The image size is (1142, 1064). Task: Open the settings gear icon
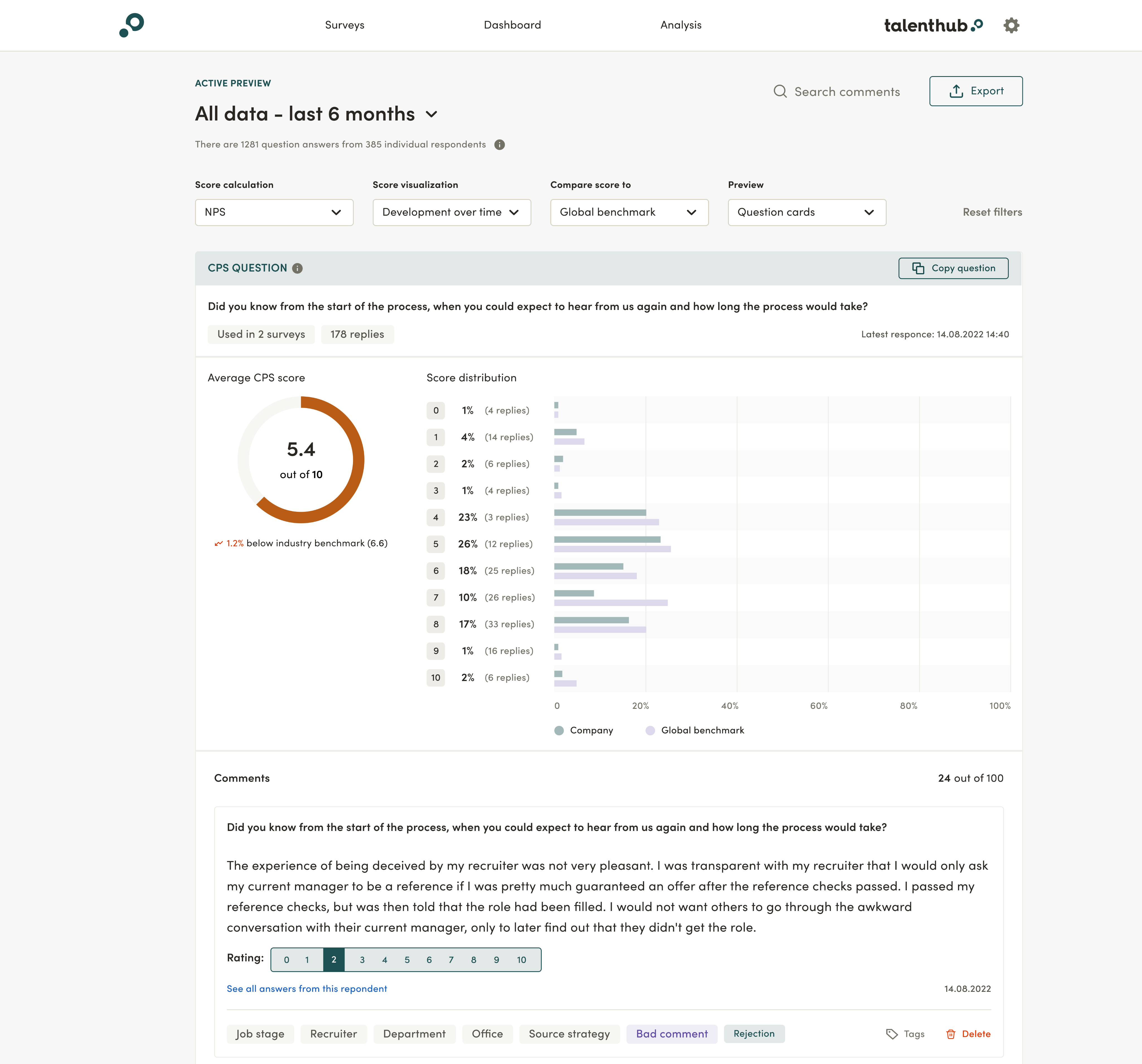[1011, 25]
